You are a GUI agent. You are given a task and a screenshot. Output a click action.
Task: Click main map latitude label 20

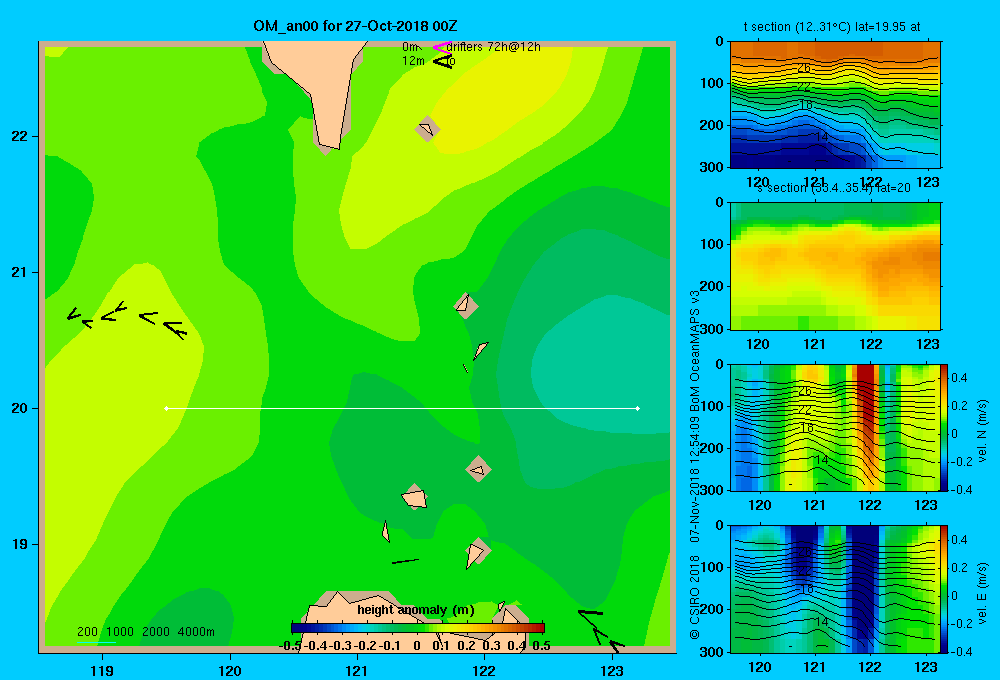point(20,408)
